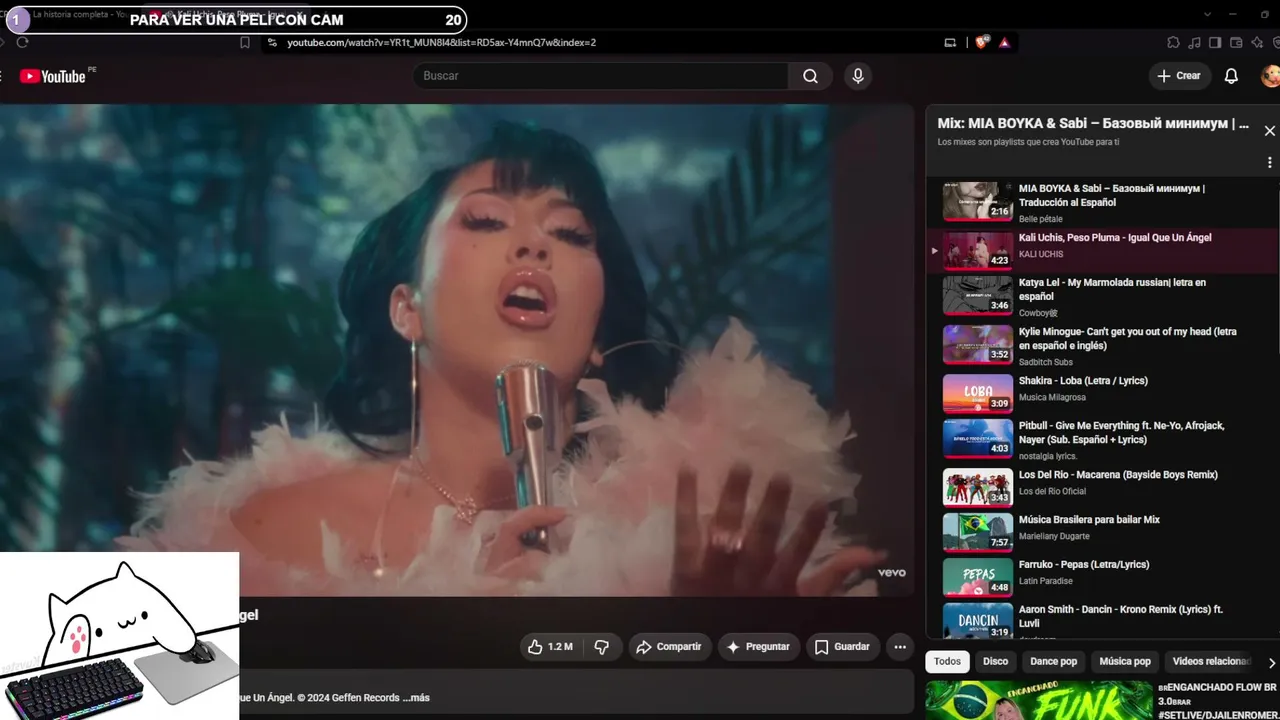Viewport: 1280px width, 720px height.
Task: Select the Música pop filter chip
Action: pos(1125,661)
